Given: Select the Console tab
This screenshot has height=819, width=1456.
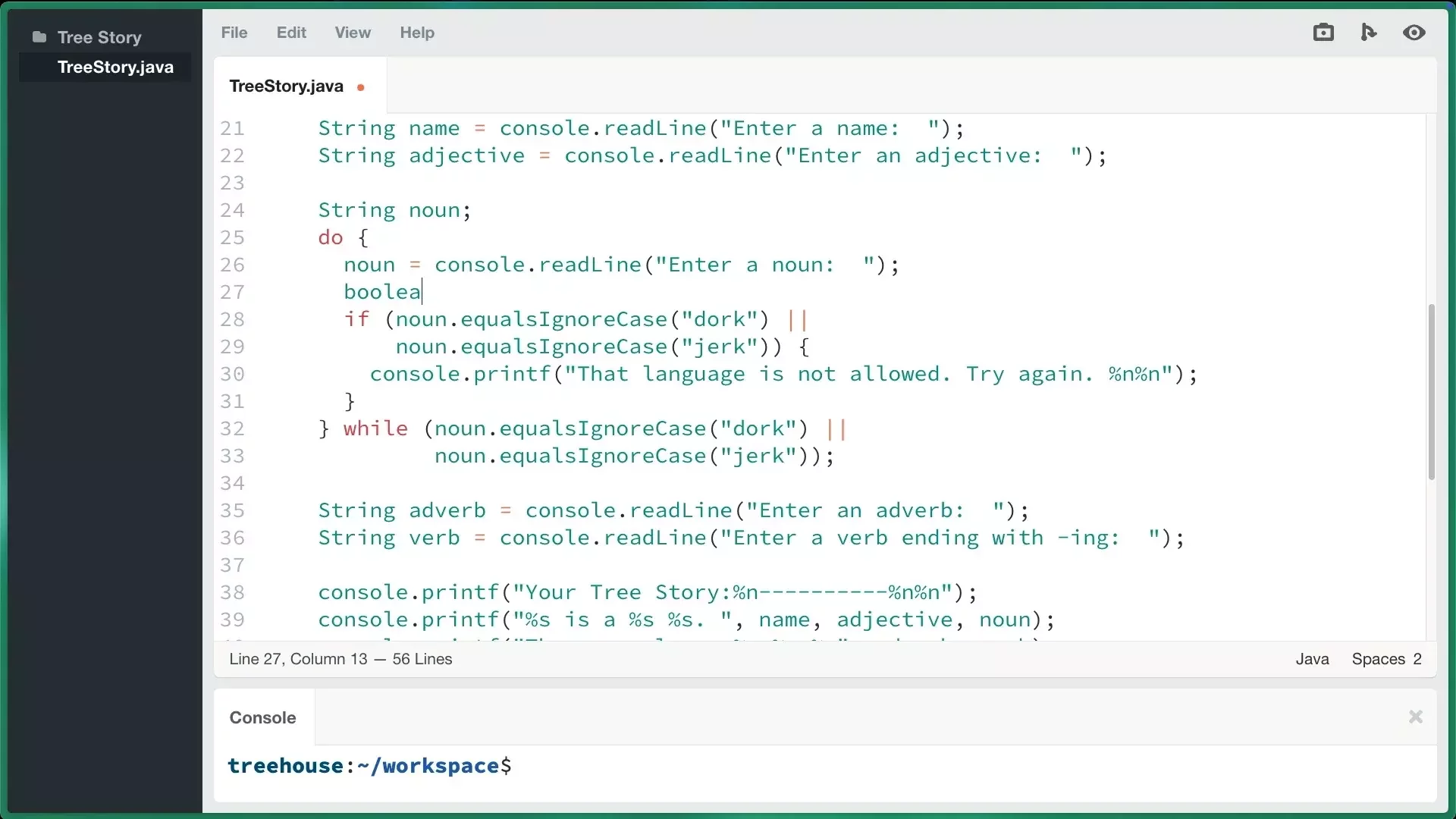Looking at the screenshot, I should (262, 717).
